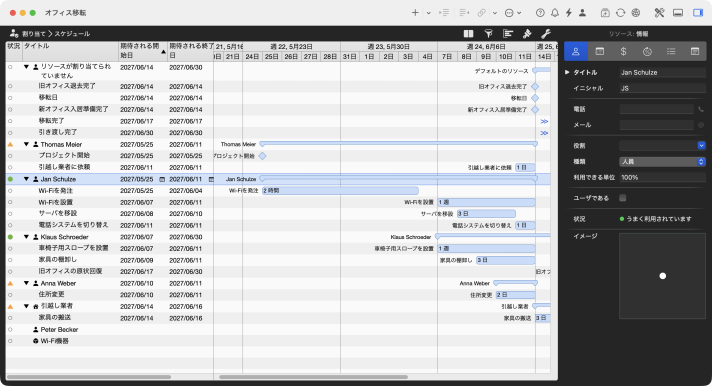Click the help question-mark toolbar icon
Viewport: 712px width, 386px height.
tap(540, 13)
